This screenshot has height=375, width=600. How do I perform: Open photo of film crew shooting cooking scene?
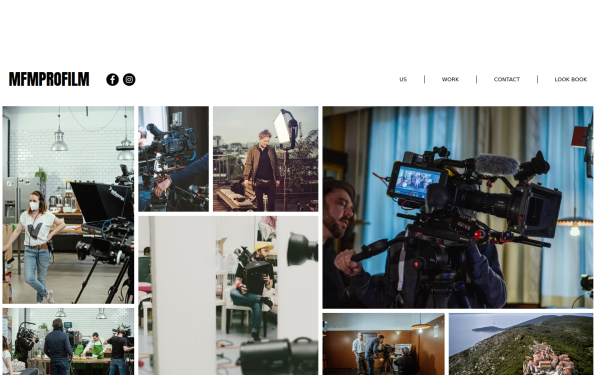[68, 342]
